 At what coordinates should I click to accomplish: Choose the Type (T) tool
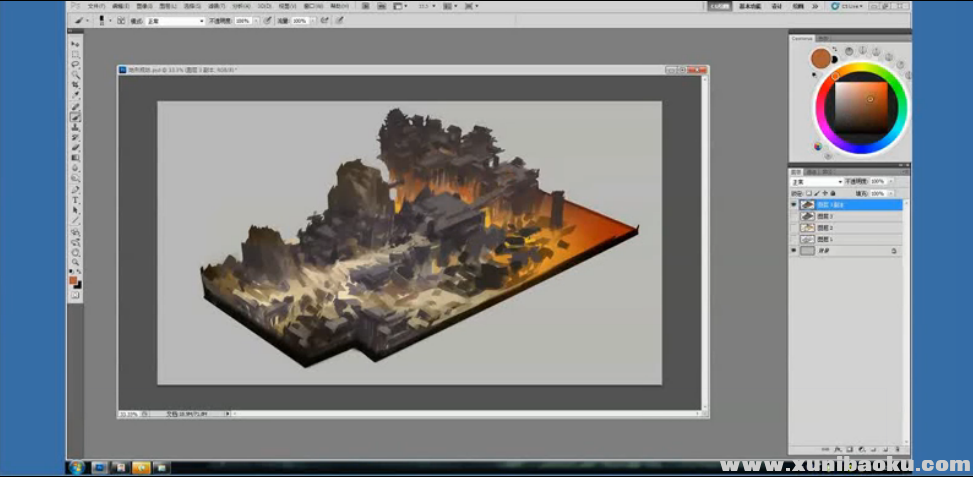coord(75,199)
